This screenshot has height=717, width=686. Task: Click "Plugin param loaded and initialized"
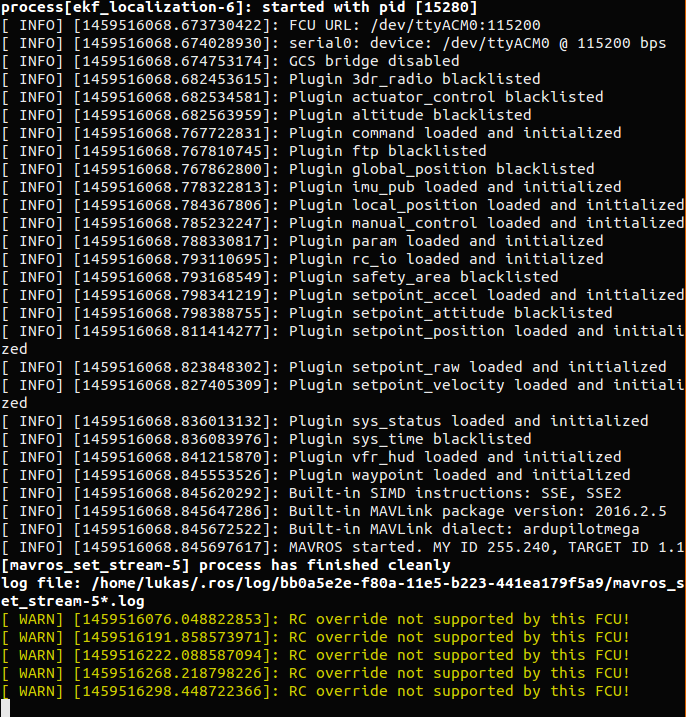point(446,241)
